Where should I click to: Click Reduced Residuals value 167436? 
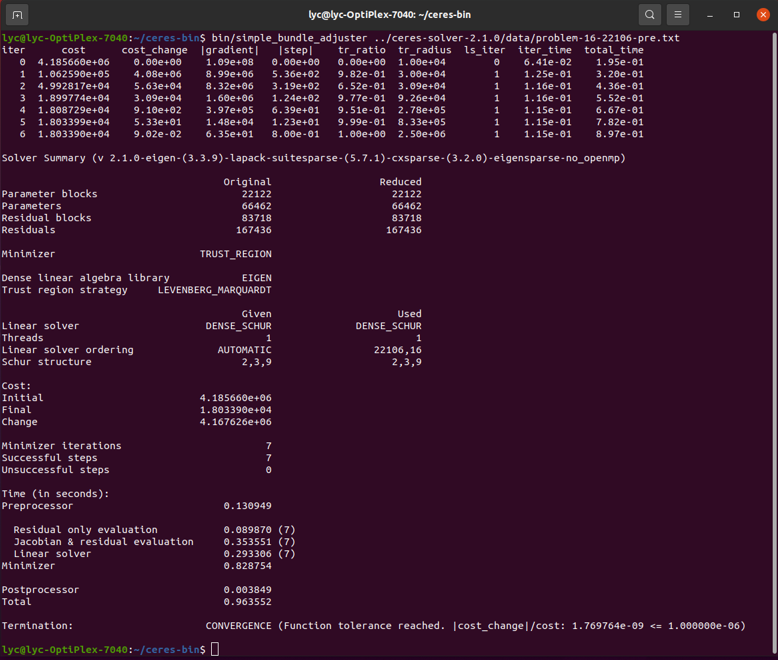coord(404,230)
